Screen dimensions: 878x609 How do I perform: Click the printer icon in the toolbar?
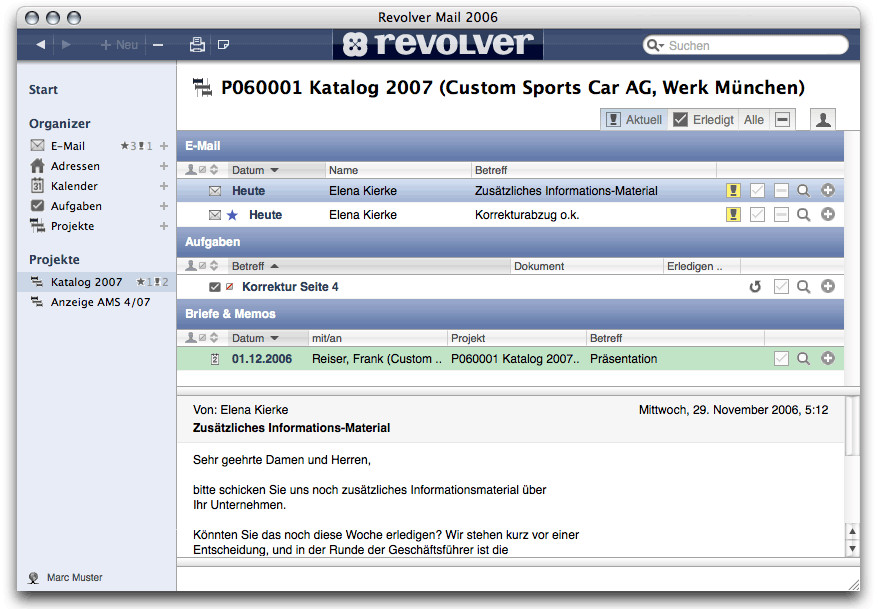pos(197,45)
